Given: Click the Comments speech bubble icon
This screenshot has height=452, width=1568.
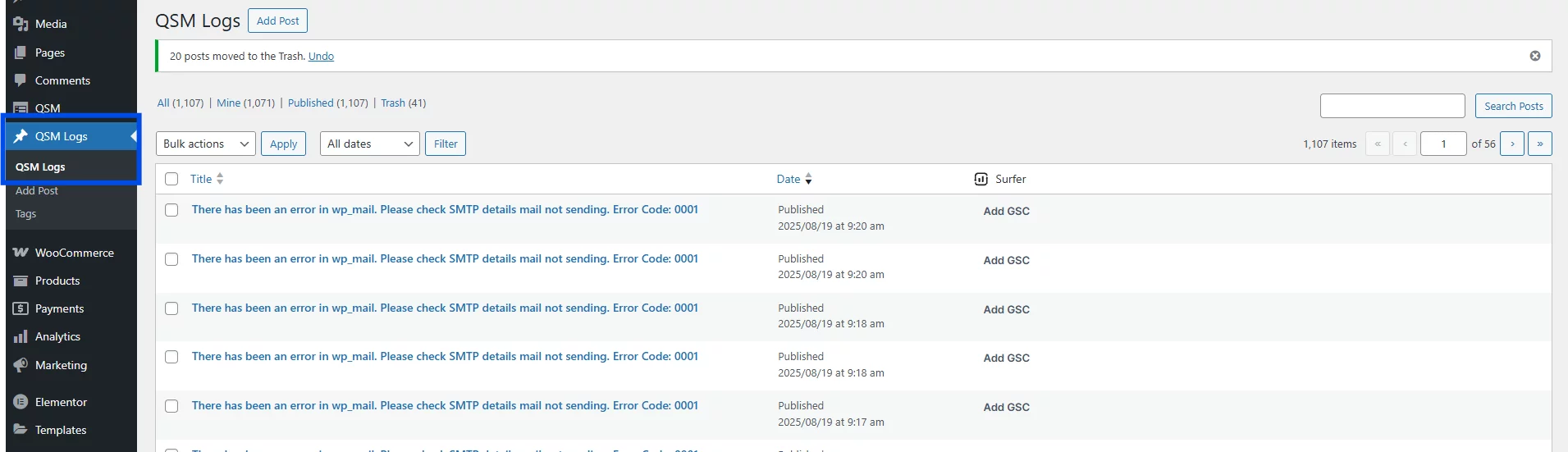Looking at the screenshot, I should click(x=21, y=80).
